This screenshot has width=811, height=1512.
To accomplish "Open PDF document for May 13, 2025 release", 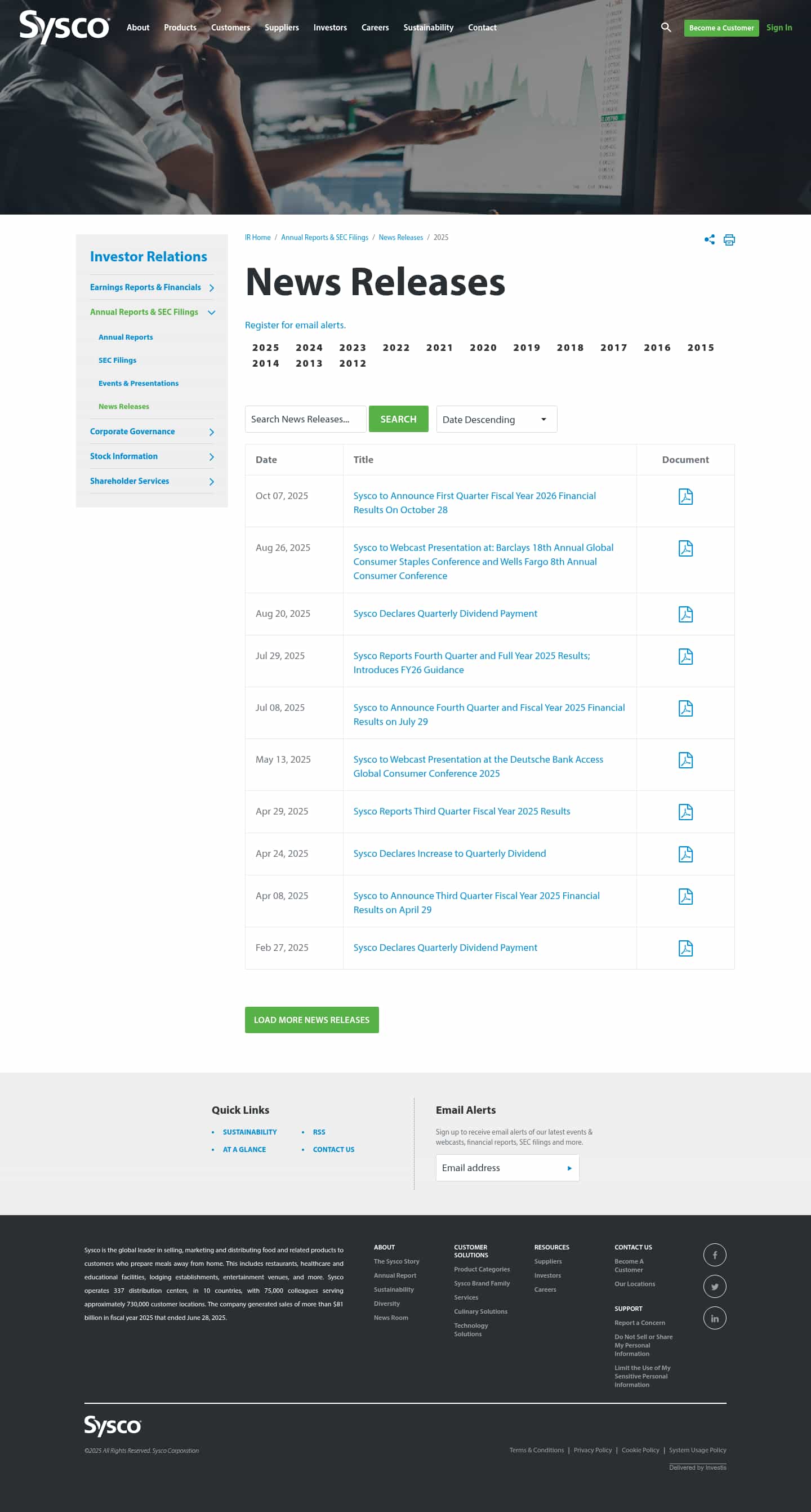I will 685,759.
